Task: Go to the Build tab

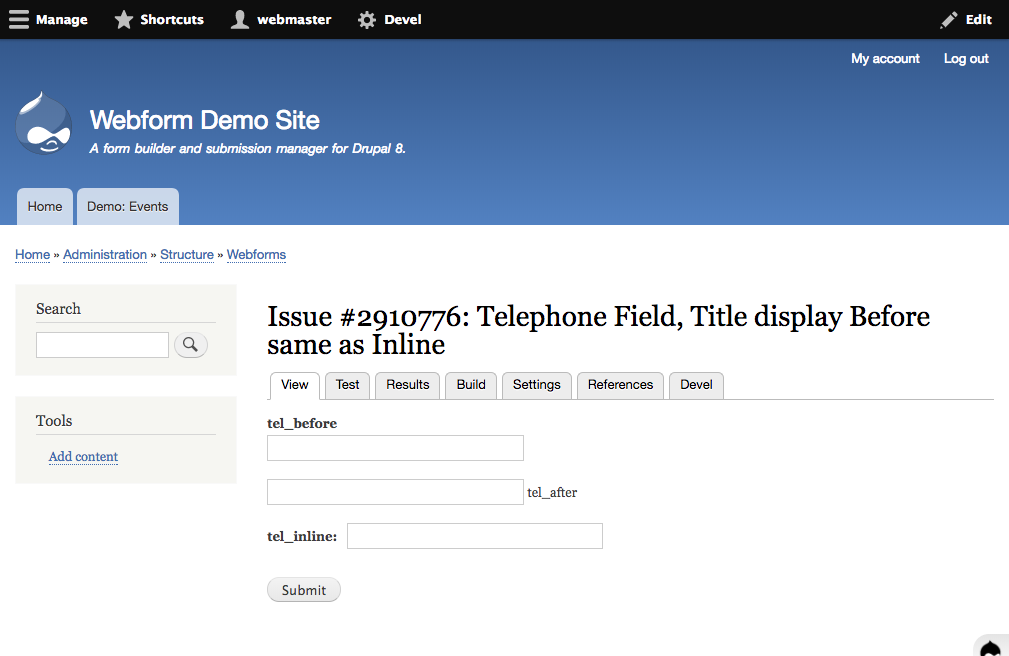Action: pos(471,385)
